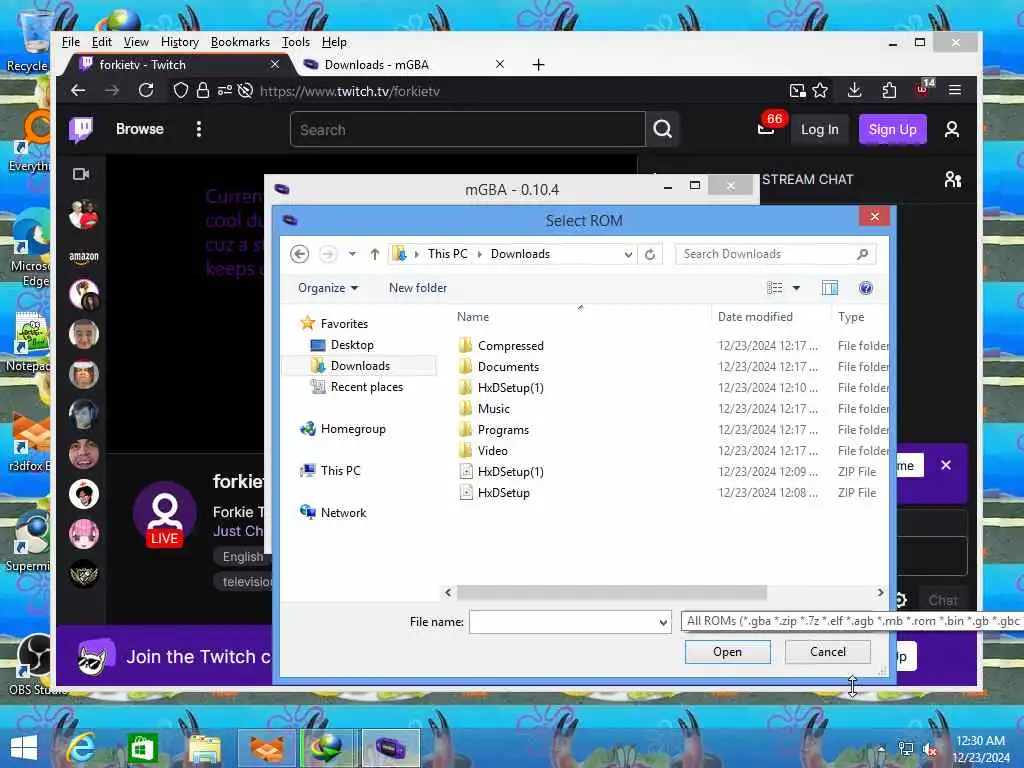Open the Twitch more options dots
Image resolution: width=1024 pixels, height=768 pixels.
click(199, 129)
